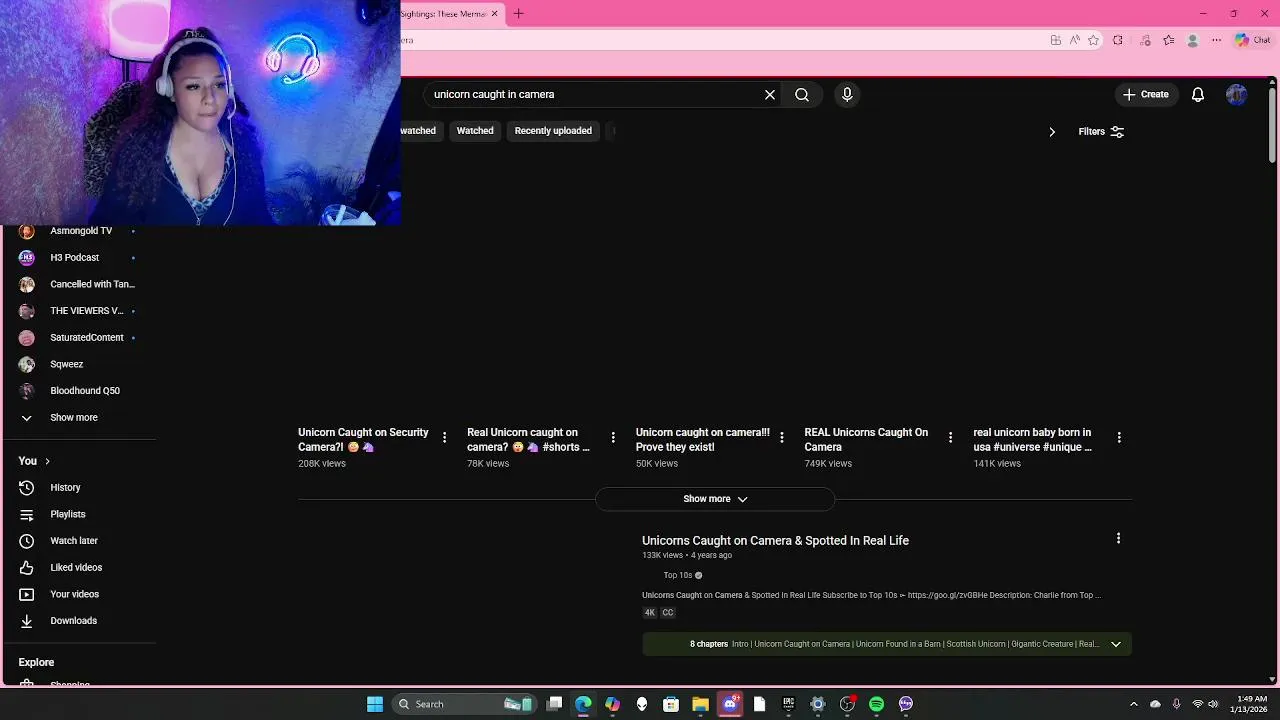Screen dimensions: 1280x720
Task: Toggle Read aloud icon in address bar
Action: [1074, 40]
